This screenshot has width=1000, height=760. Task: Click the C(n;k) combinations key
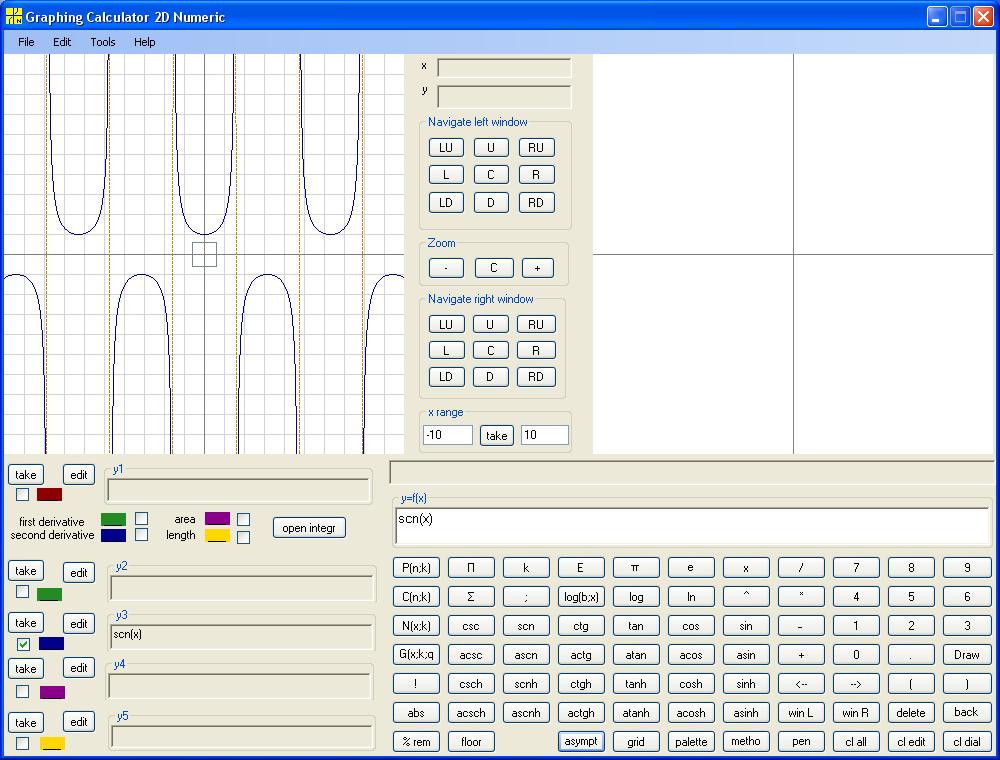(x=416, y=597)
